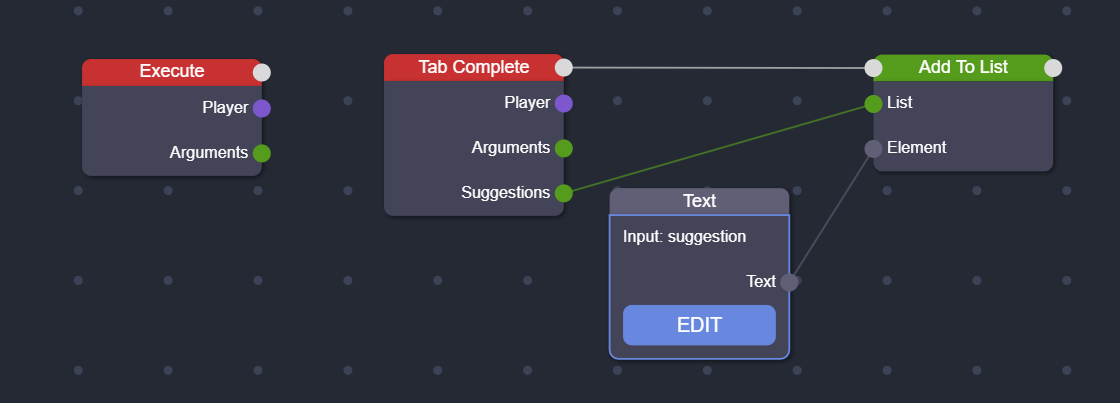Click the green Suggestions output port
The width and height of the screenshot is (1120, 403).
564,193
